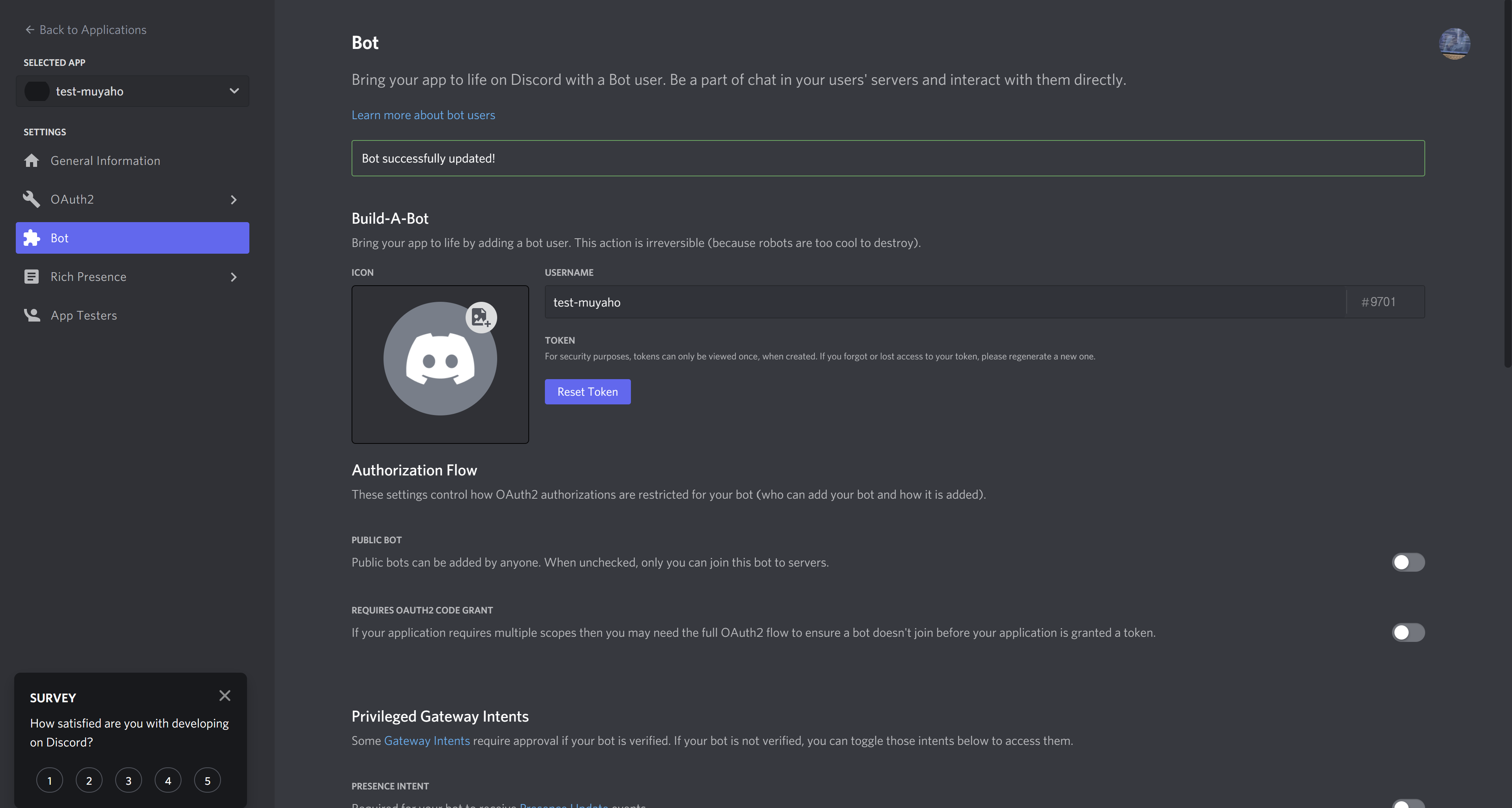This screenshot has width=1512, height=808.
Task: Click the Bot puzzle piece icon
Action: tap(32, 238)
